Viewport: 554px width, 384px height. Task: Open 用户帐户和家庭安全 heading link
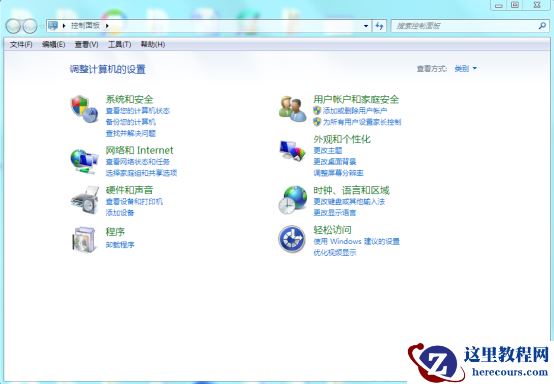coord(356,99)
